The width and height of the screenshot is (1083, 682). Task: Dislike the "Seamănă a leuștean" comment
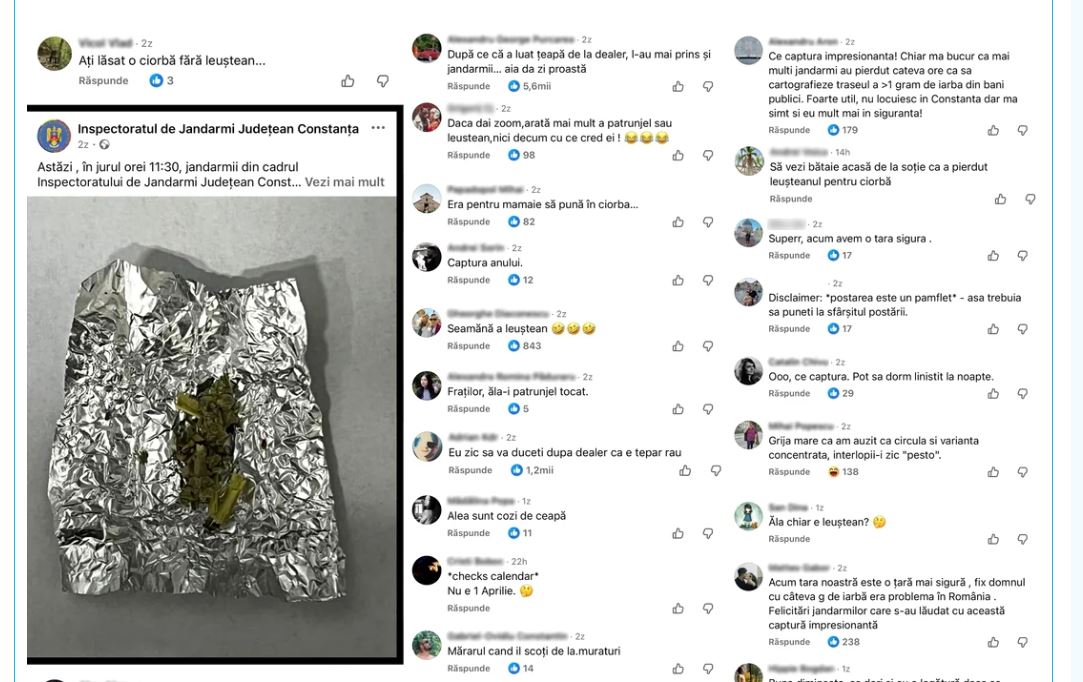coord(708,346)
